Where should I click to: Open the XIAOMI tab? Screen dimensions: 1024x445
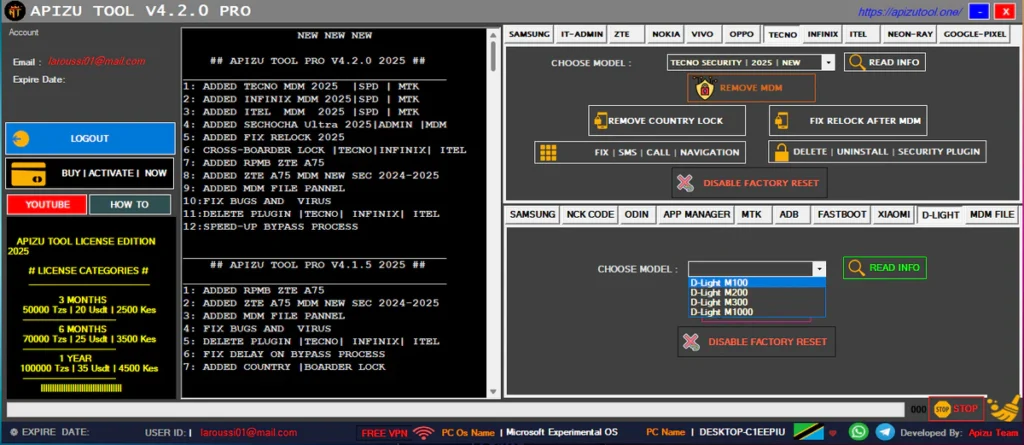pos(893,214)
